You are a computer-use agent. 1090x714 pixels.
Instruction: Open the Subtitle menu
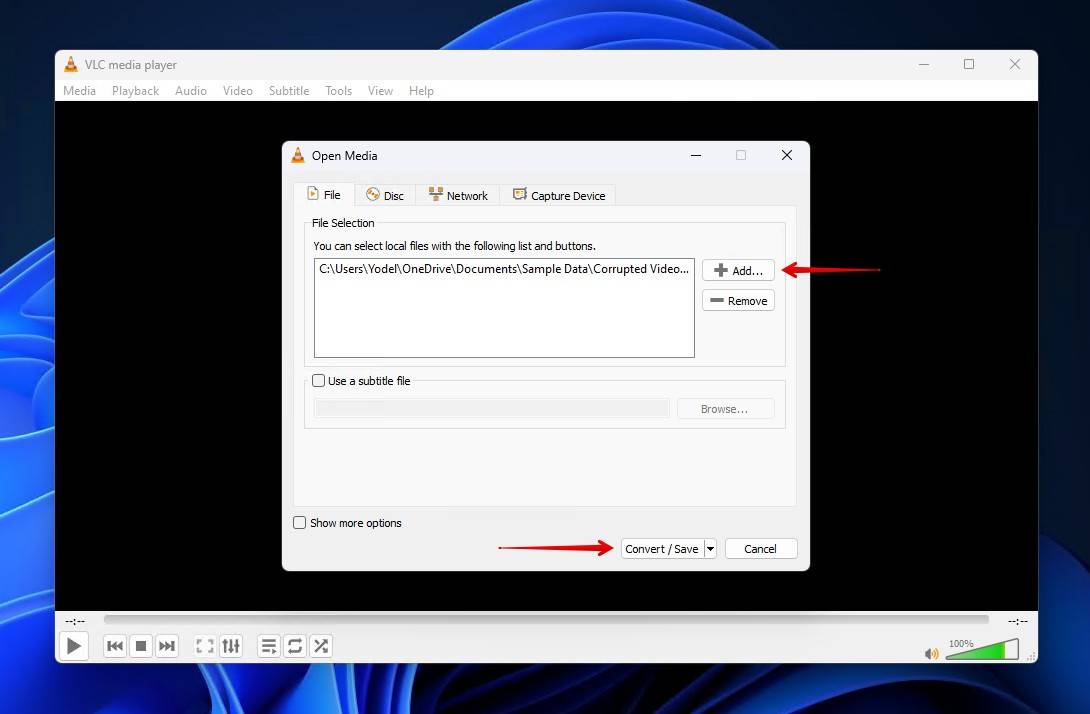pos(289,90)
